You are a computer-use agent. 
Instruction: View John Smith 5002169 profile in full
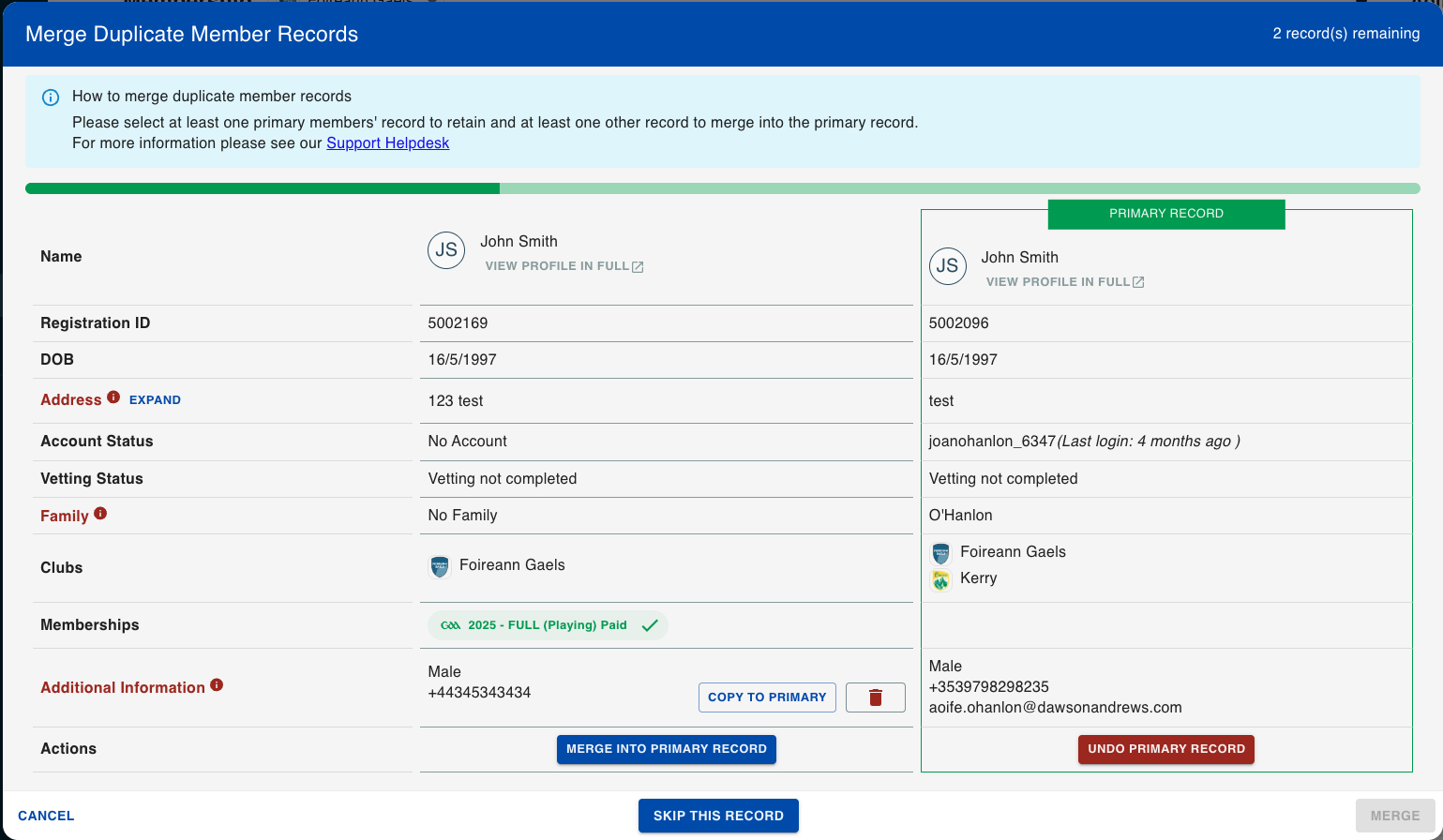pos(564,266)
